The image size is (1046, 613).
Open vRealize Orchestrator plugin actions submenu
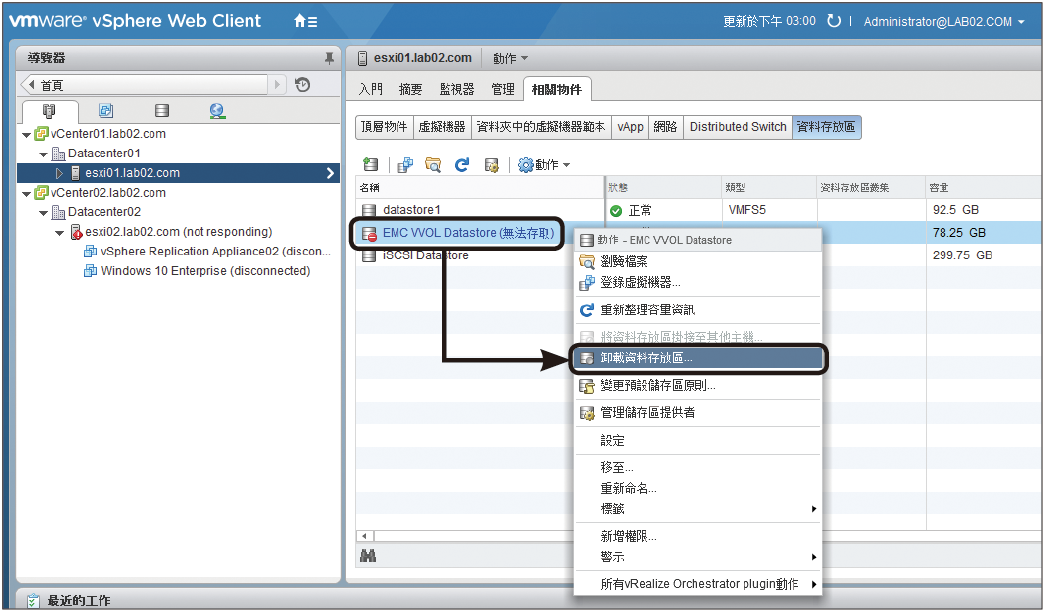point(698,584)
